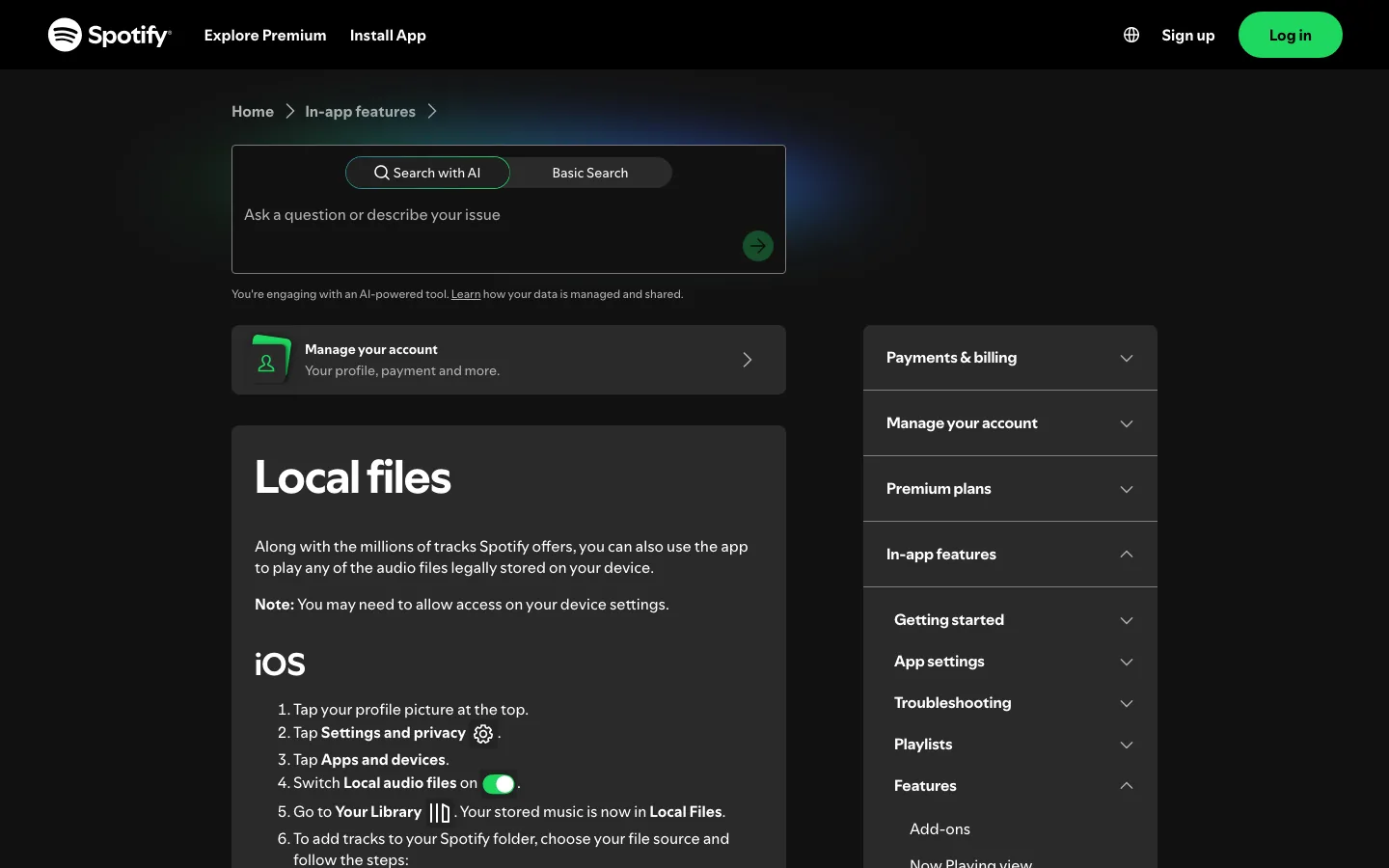Click the Manage your account card arrow

(x=748, y=360)
